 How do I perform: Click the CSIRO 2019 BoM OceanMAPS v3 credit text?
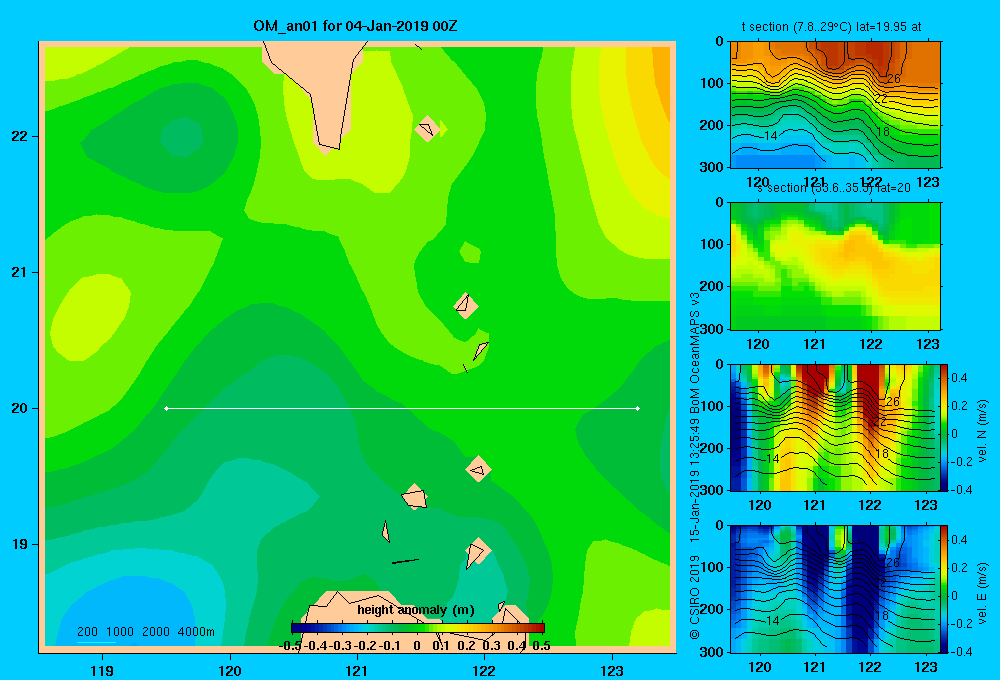coord(695,466)
